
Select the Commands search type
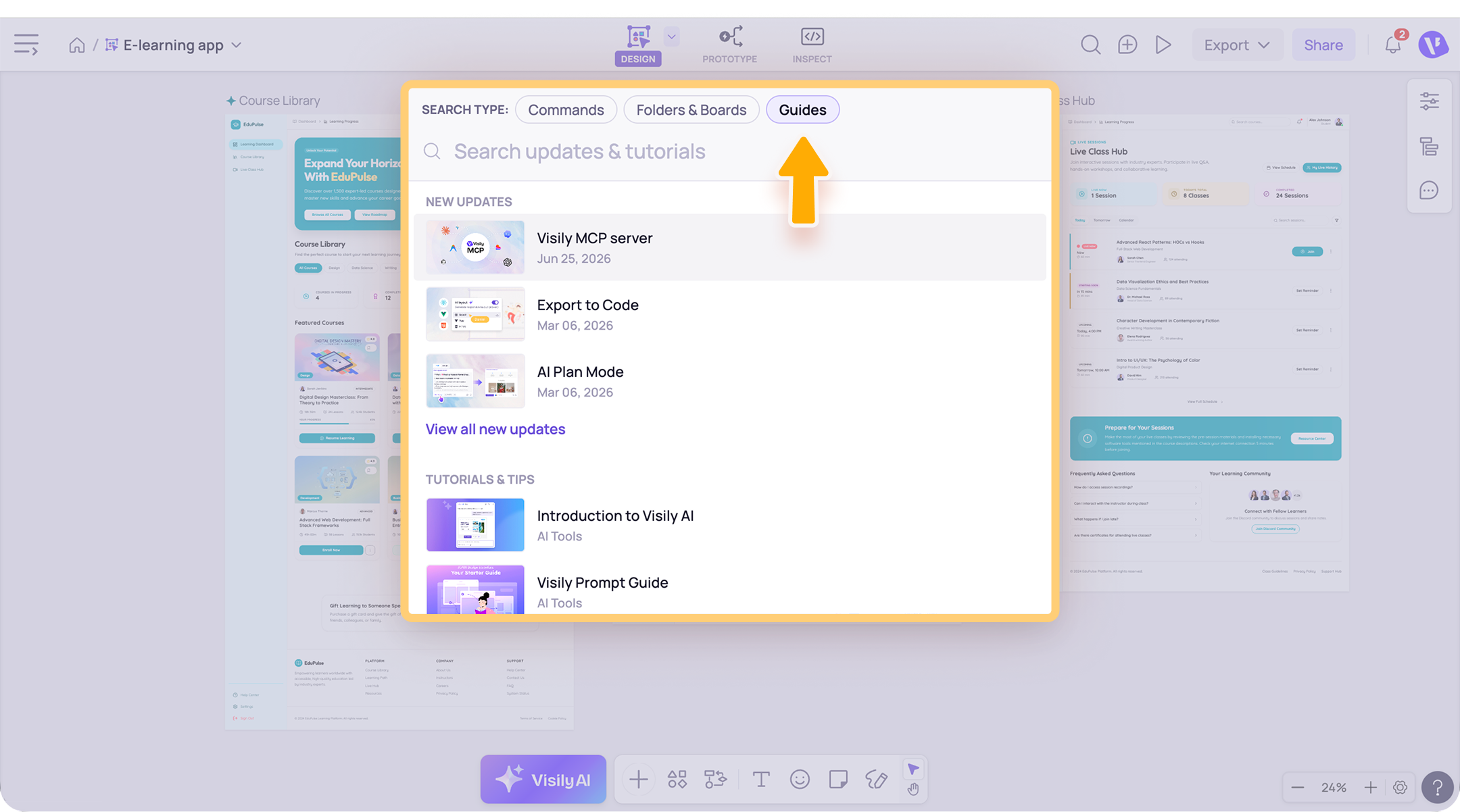(x=566, y=110)
